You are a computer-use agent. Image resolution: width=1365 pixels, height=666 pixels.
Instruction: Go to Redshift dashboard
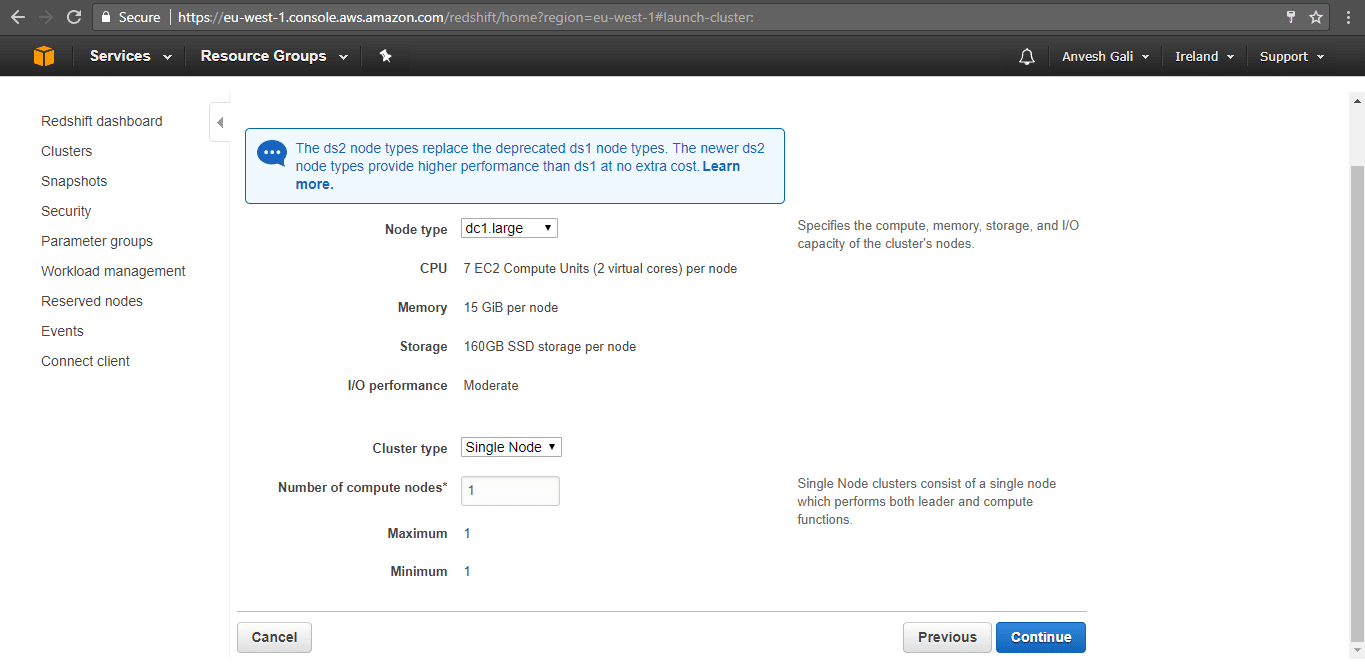101,121
